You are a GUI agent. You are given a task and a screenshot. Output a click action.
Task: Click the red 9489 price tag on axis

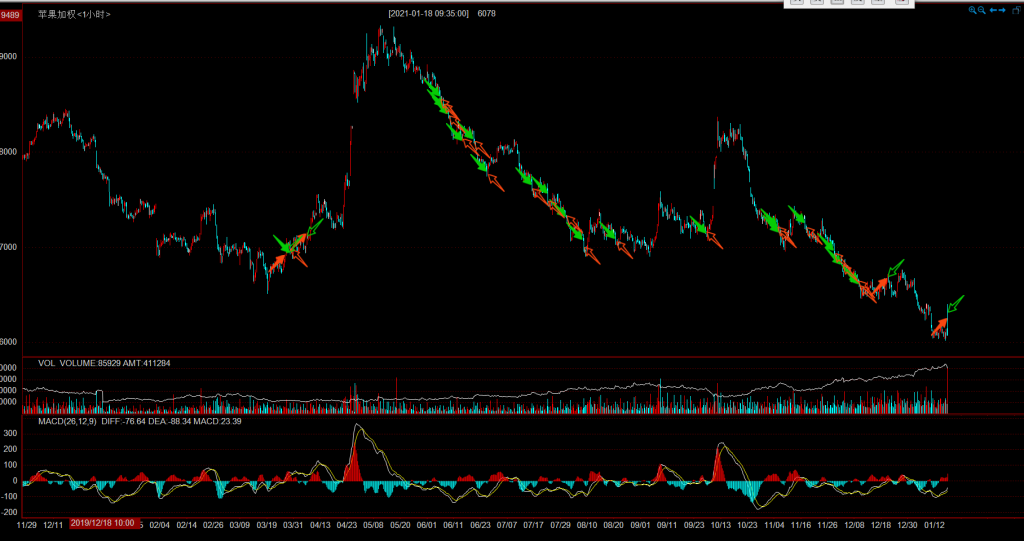[x=10, y=15]
